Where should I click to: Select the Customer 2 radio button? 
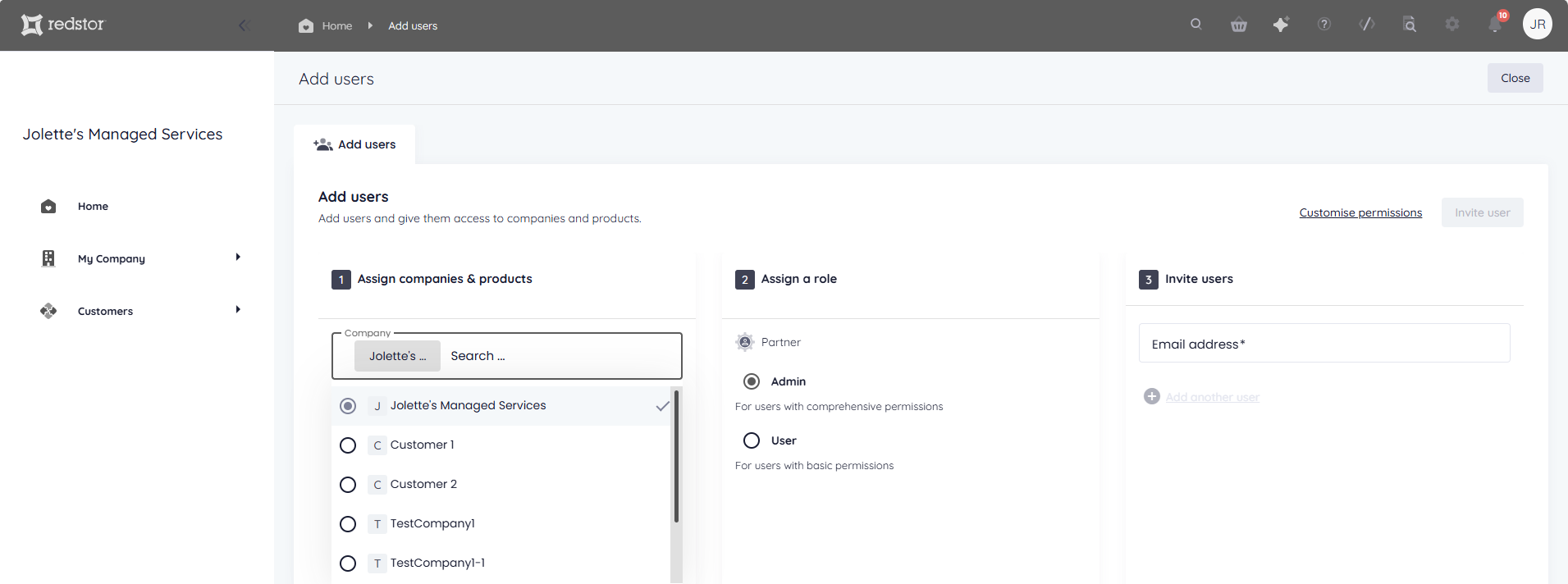(348, 485)
